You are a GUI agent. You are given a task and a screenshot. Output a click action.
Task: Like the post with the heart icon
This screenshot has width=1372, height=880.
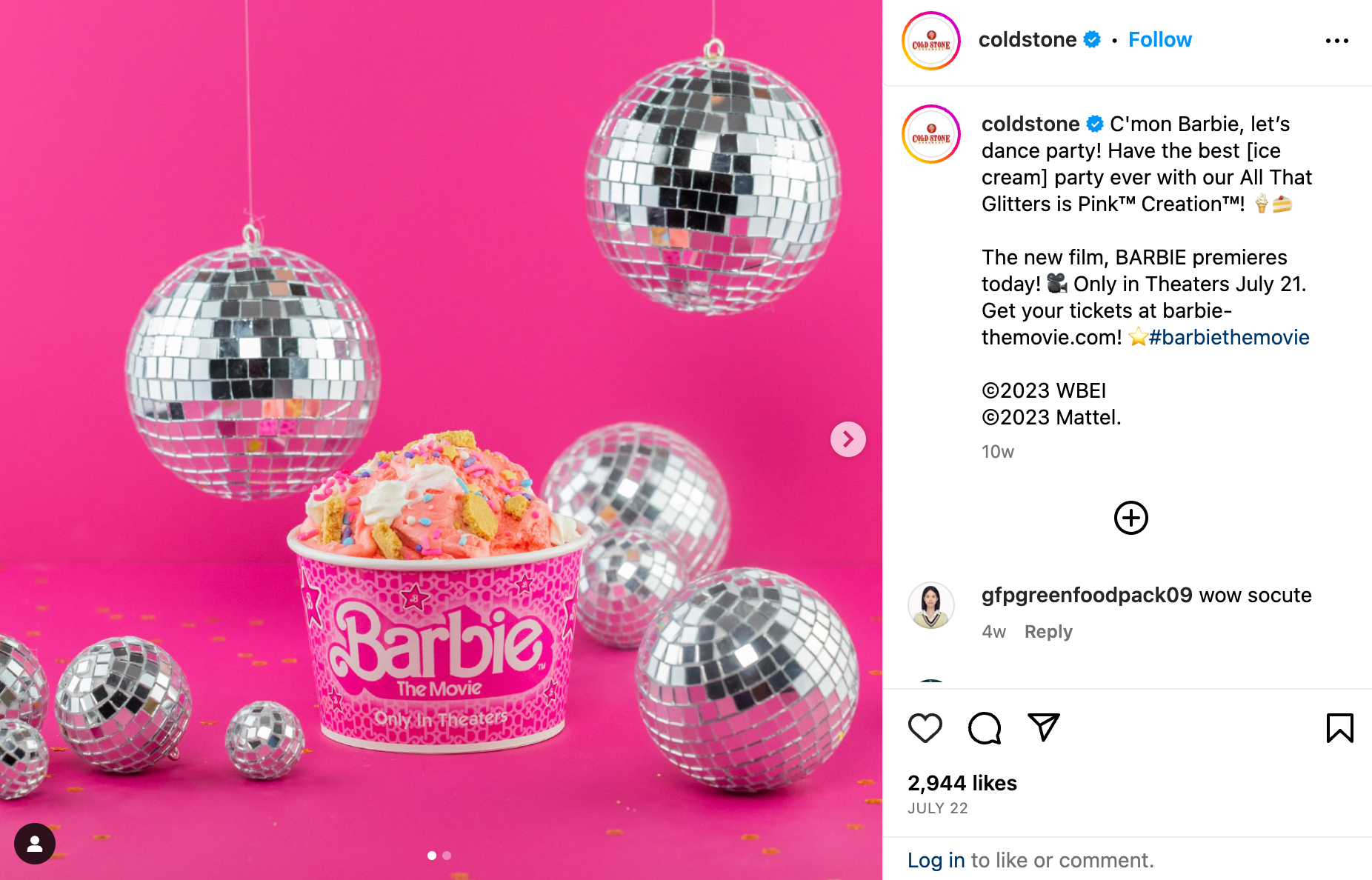925,728
